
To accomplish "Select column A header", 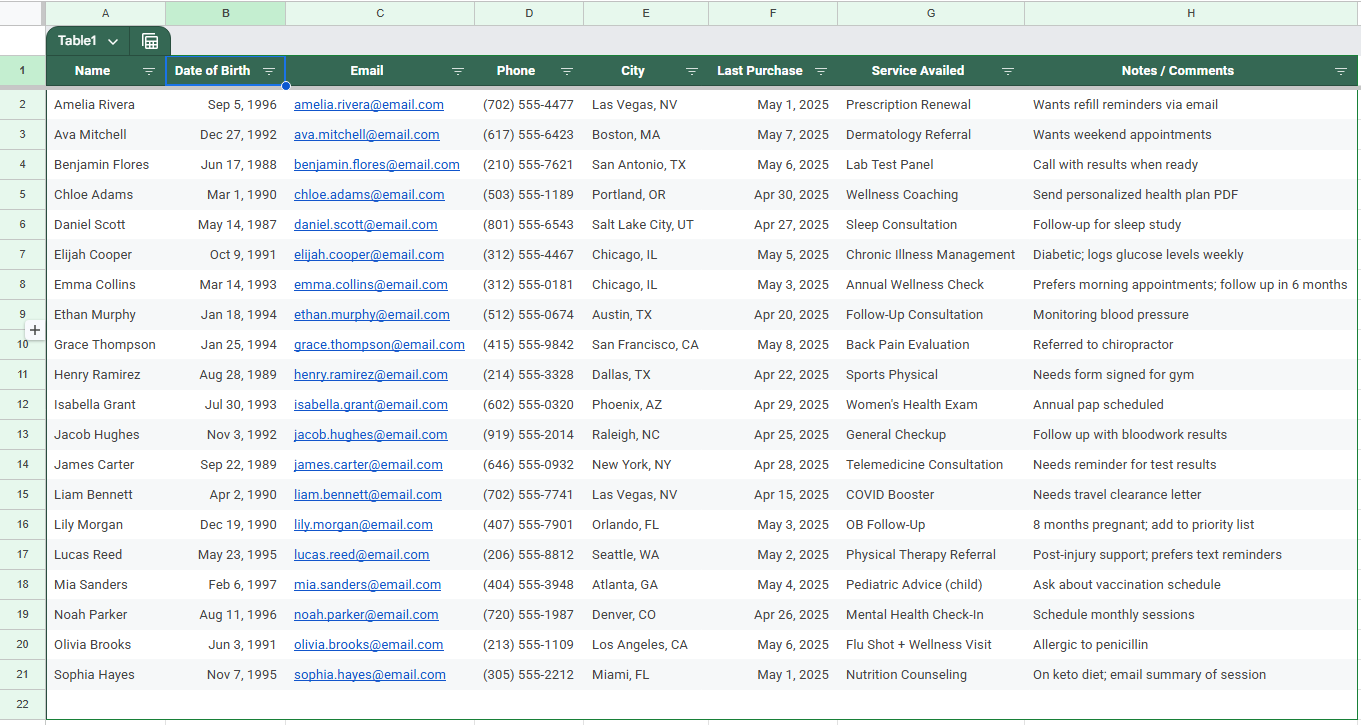I will pos(106,13).
